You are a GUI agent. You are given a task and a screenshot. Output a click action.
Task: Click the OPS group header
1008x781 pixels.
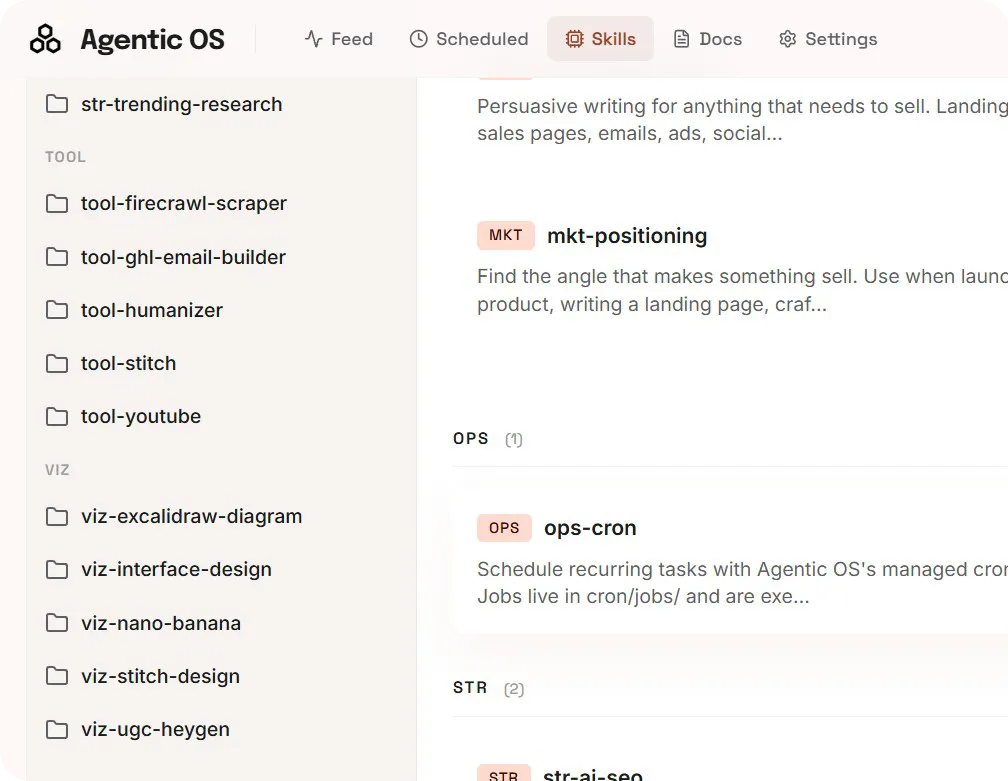pyautogui.click(x=471, y=438)
